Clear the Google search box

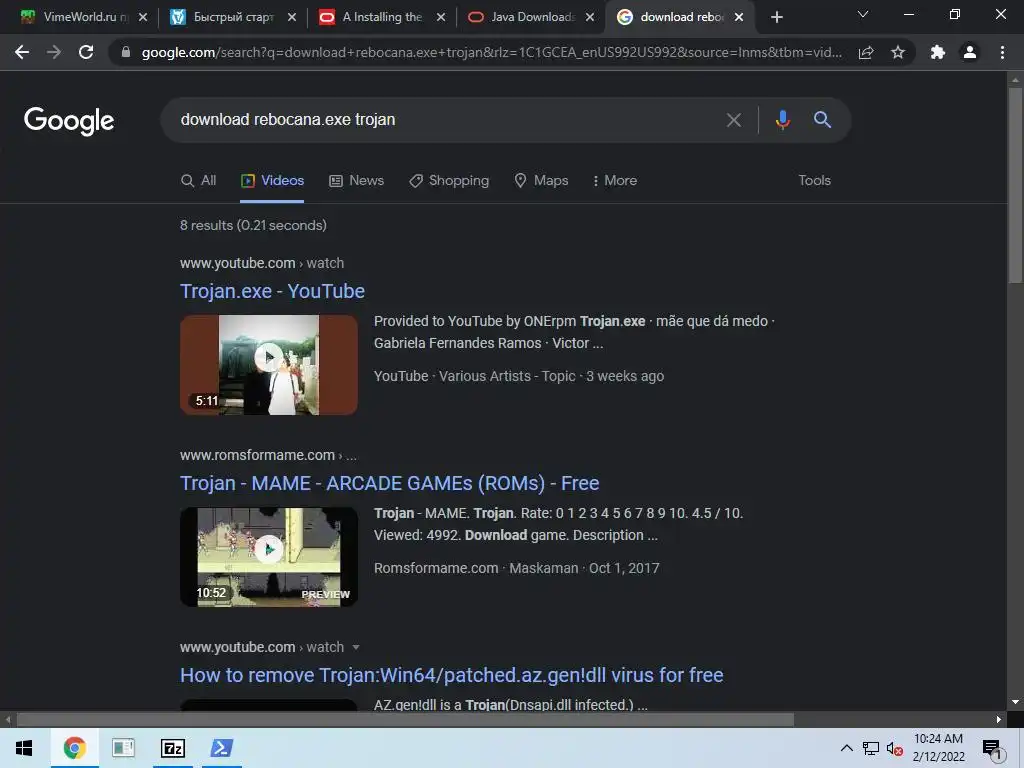734,120
